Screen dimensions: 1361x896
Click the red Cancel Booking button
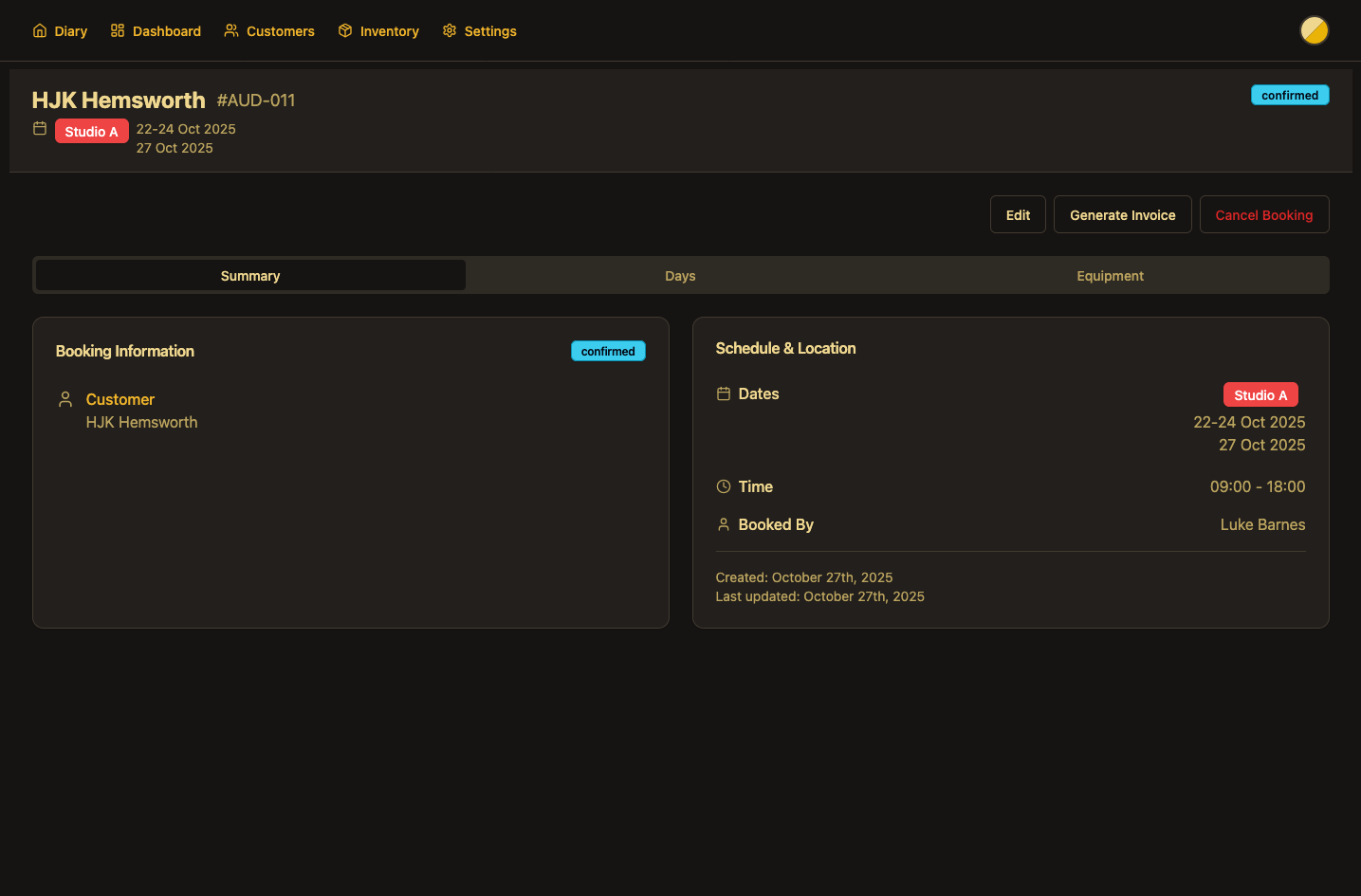pos(1263,215)
